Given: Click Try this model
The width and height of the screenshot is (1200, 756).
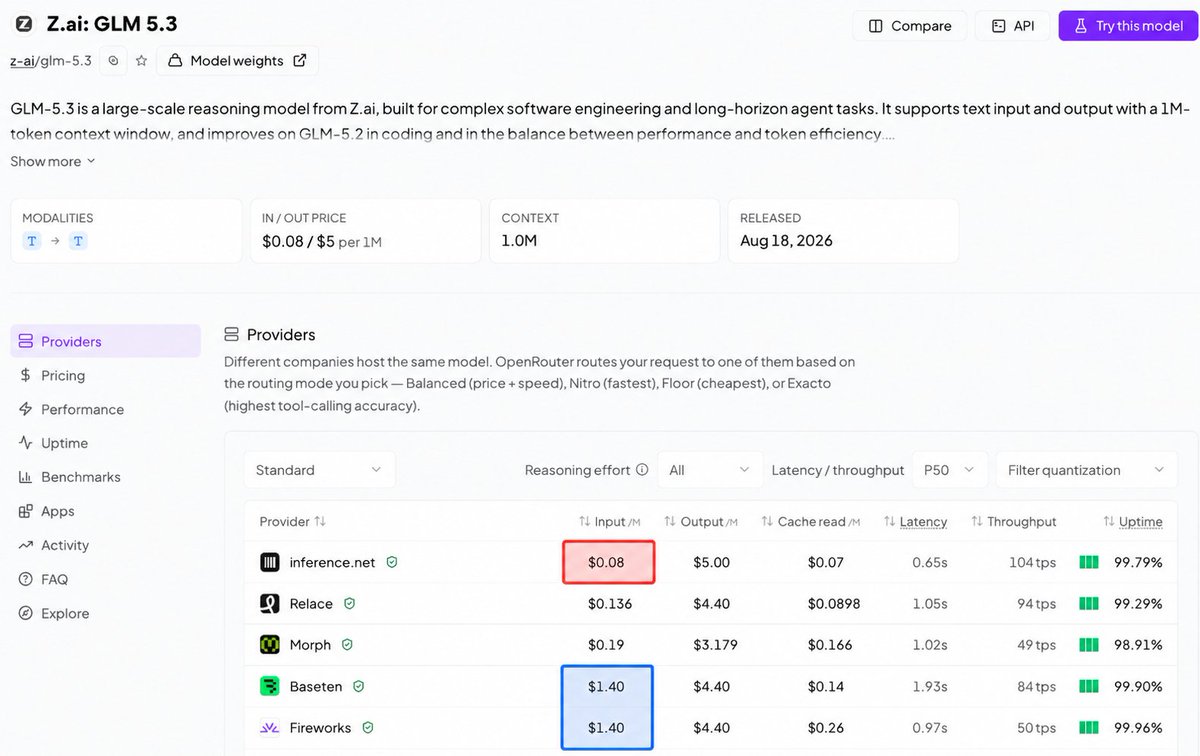Looking at the screenshot, I should pyautogui.click(x=1127, y=26).
